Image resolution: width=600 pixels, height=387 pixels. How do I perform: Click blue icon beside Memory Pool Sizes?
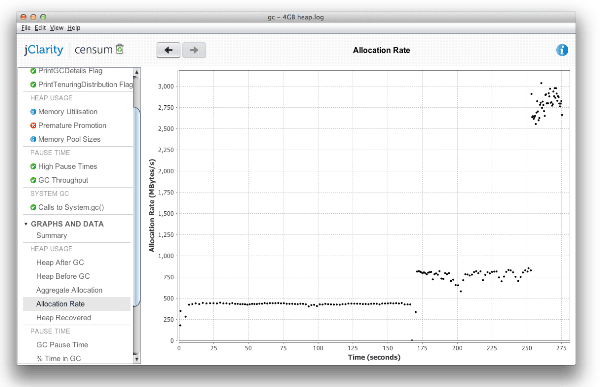[33, 139]
